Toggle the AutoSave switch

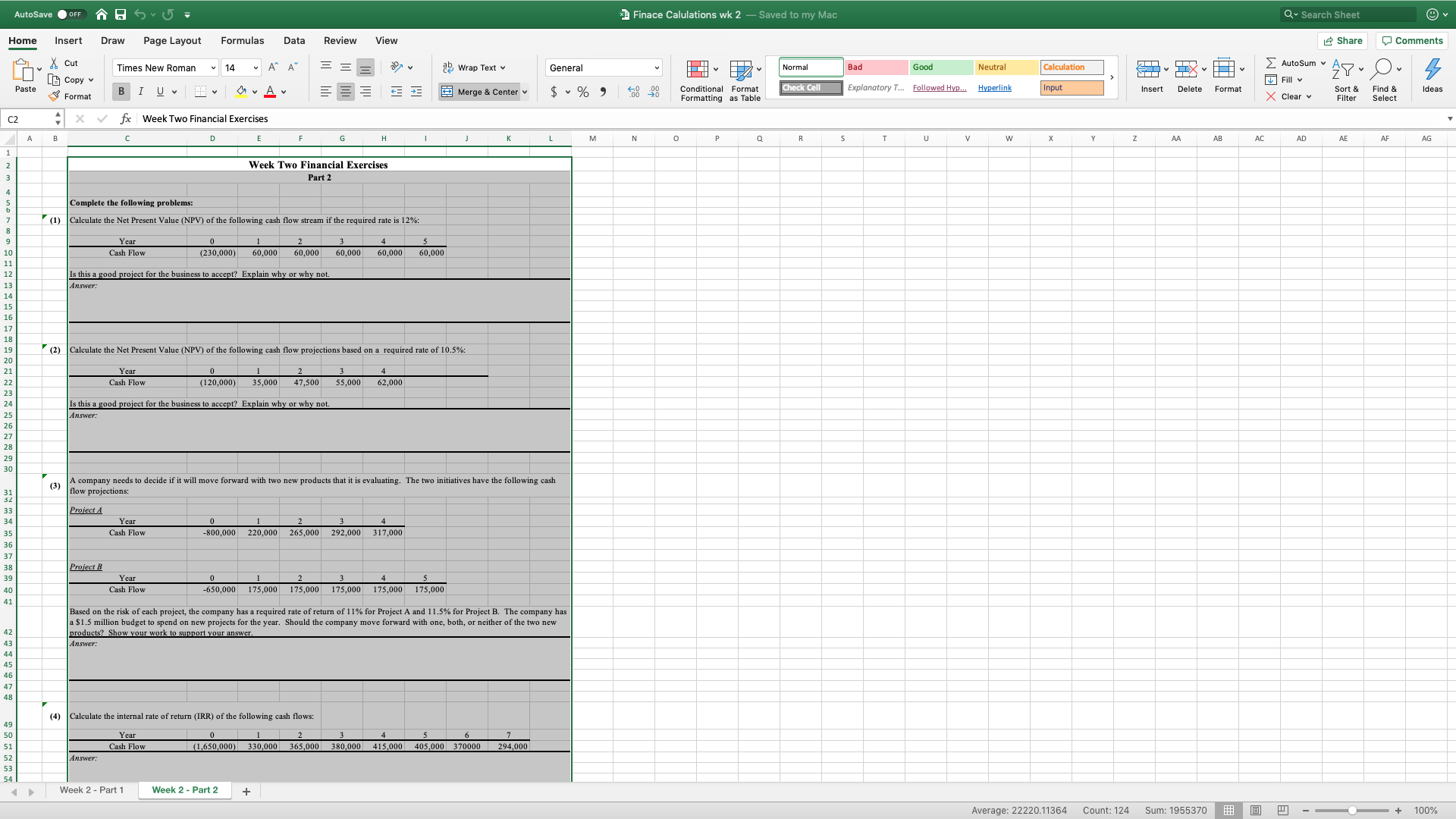click(71, 14)
